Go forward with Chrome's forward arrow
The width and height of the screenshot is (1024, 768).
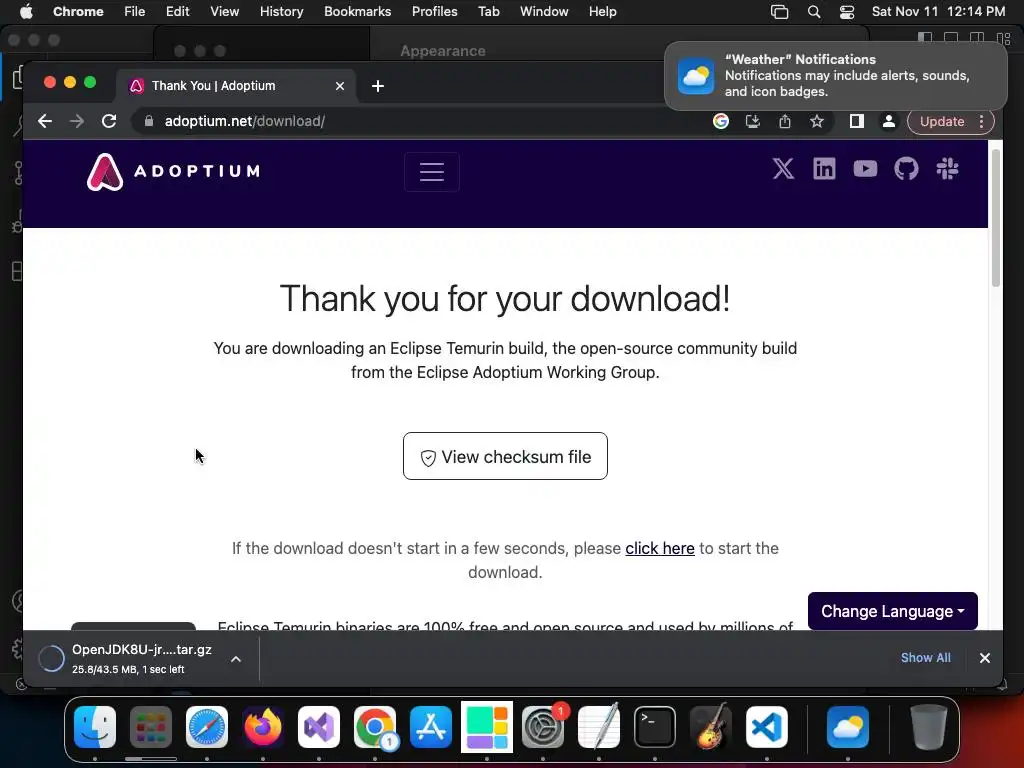pyautogui.click(x=76, y=121)
